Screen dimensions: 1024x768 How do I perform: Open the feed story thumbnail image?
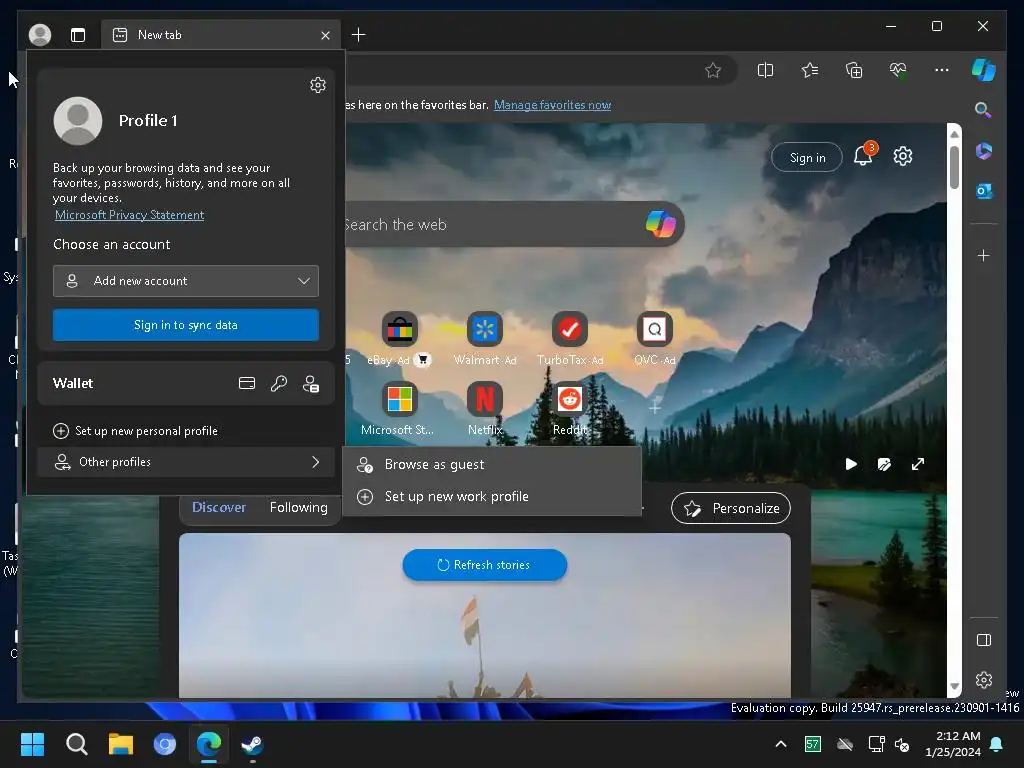click(x=485, y=615)
